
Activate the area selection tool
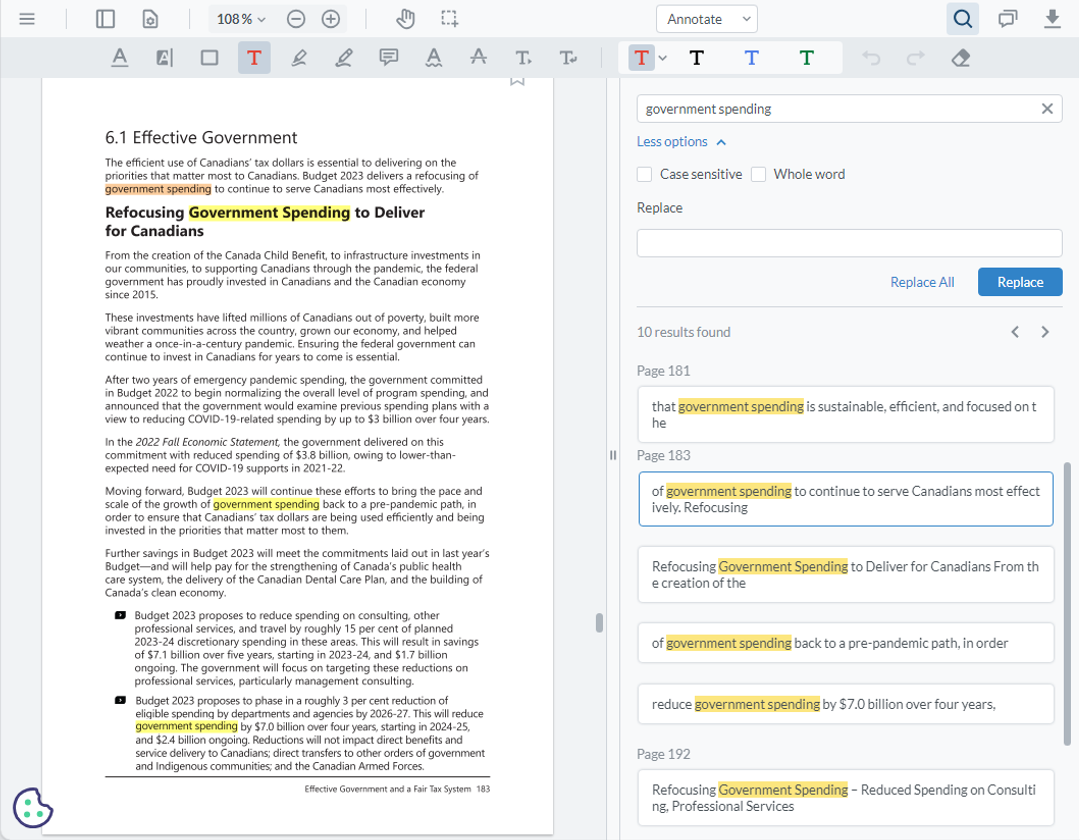[x=449, y=18]
